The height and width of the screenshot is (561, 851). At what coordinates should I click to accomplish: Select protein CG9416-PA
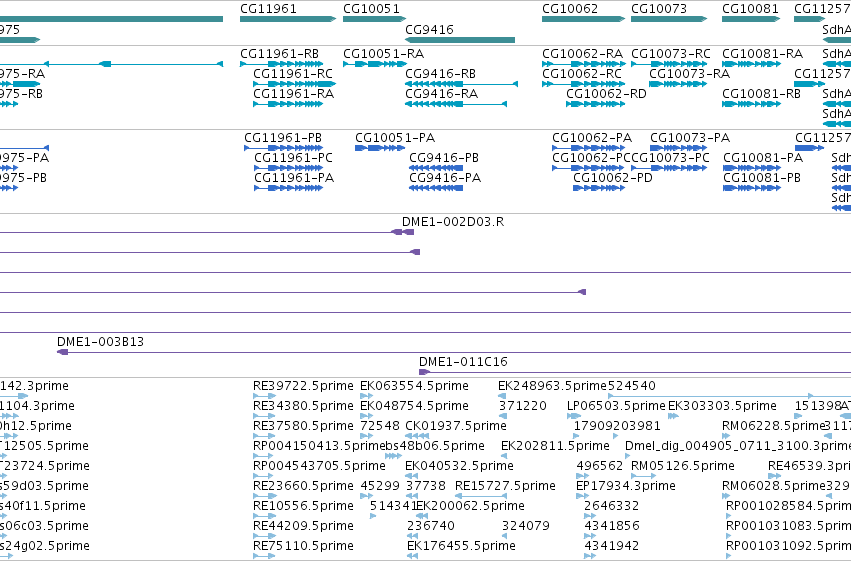[x=445, y=178]
